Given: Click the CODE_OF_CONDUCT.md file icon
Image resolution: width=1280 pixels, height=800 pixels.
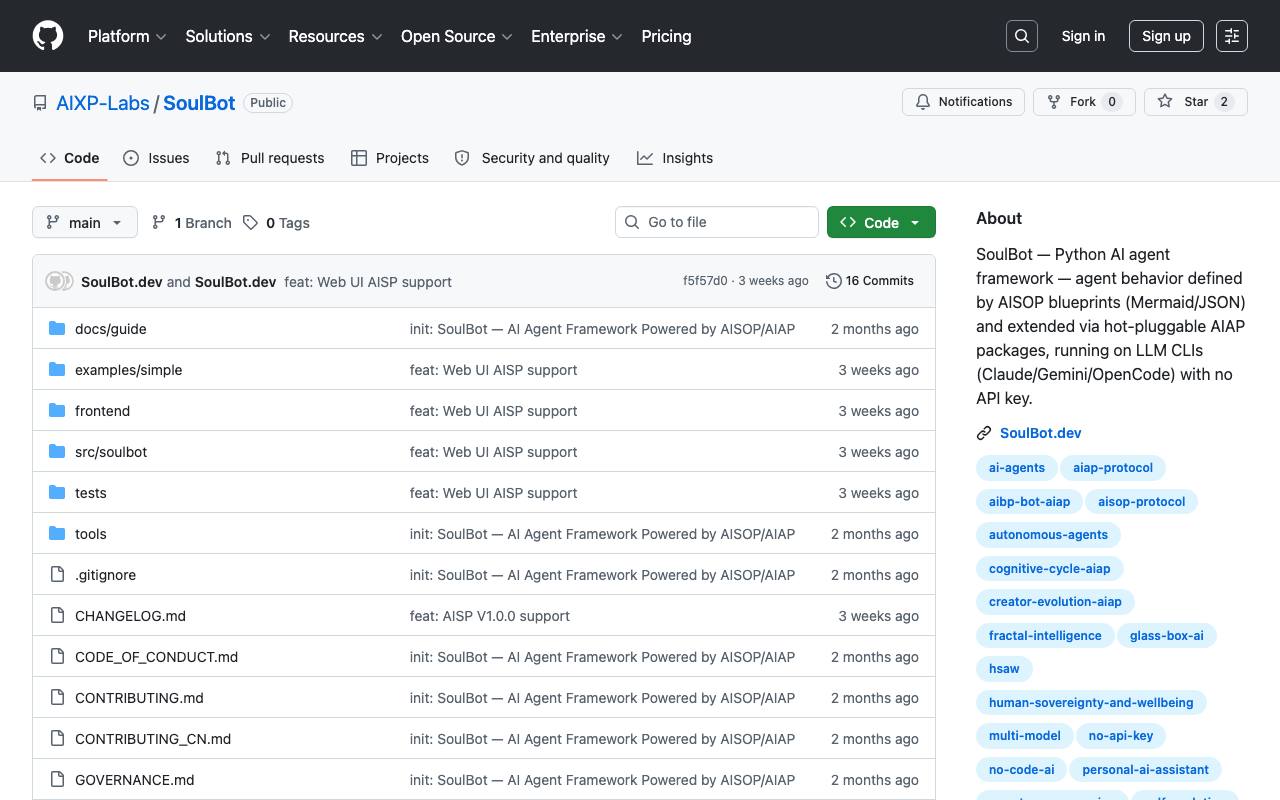Looking at the screenshot, I should 57,657.
